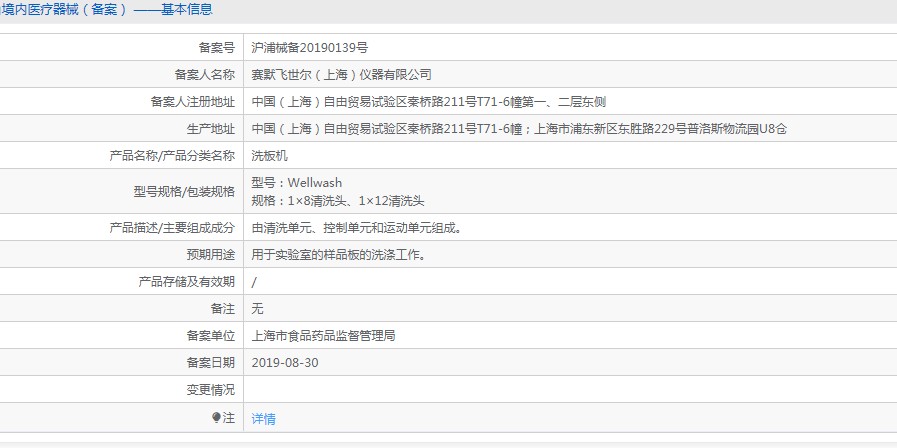897x448 pixels.
Task: Select record number 沪浦械备20190139号
Action: click(x=309, y=48)
